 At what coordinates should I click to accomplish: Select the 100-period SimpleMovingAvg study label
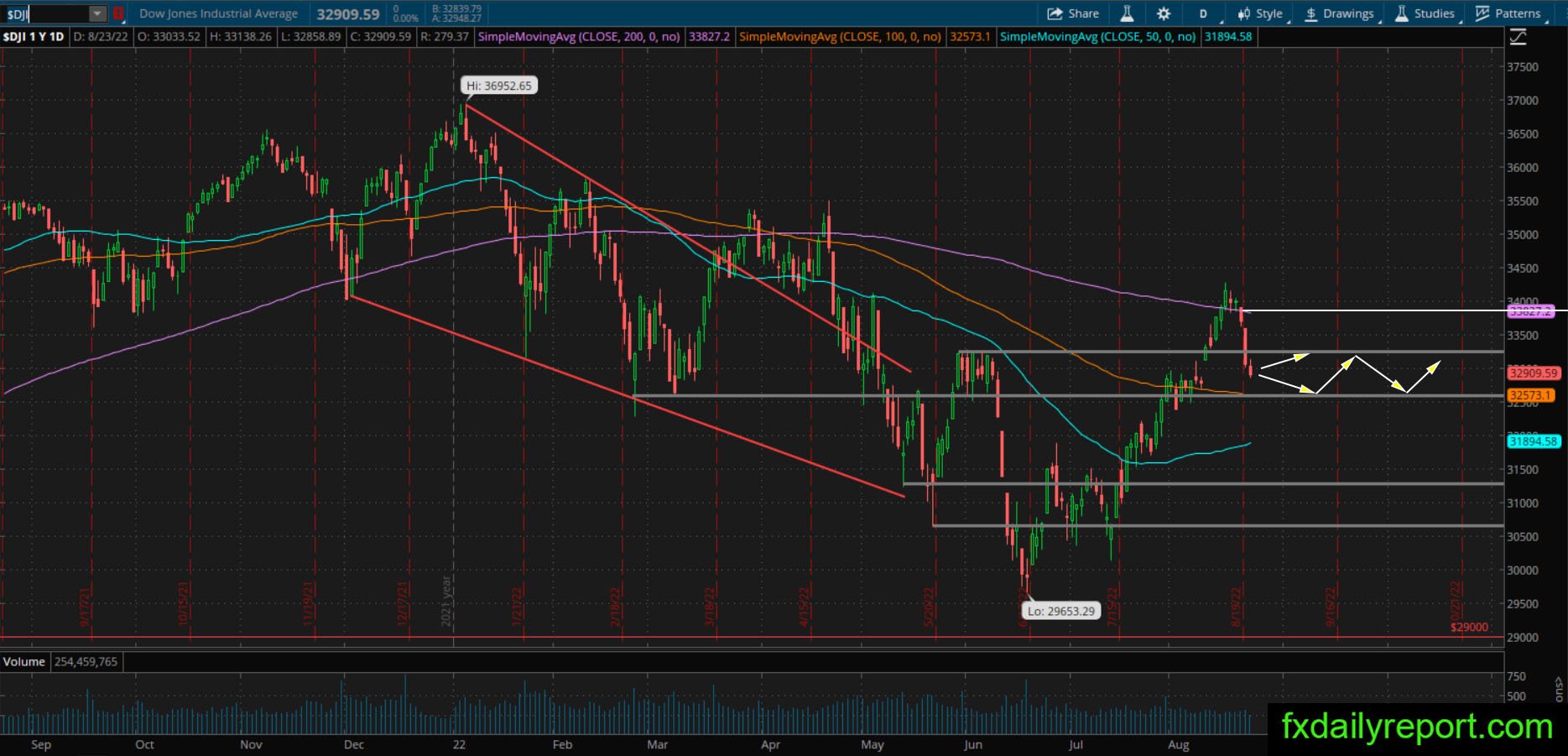click(840, 37)
